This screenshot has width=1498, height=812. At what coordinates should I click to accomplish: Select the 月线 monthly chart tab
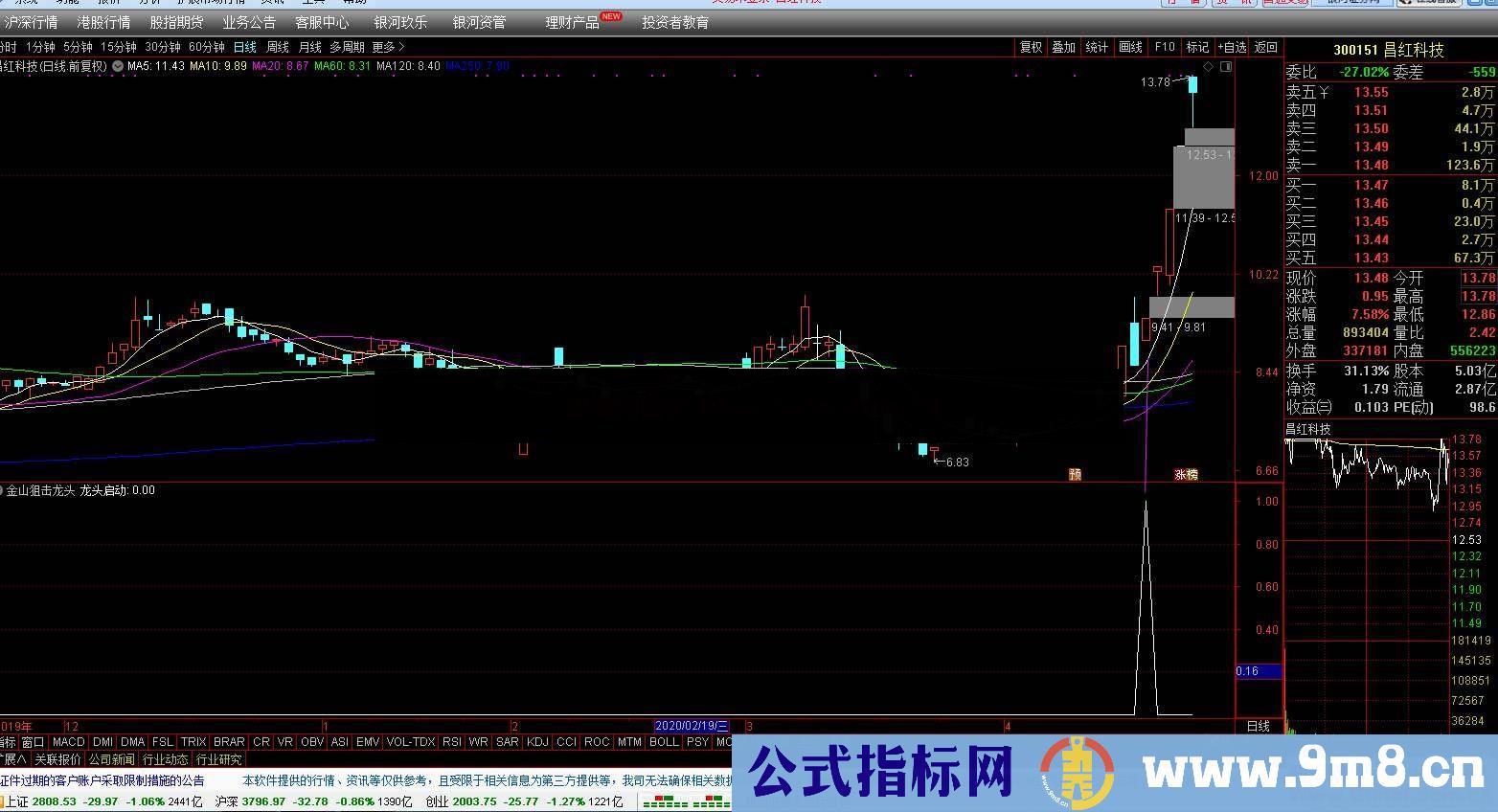coord(310,47)
